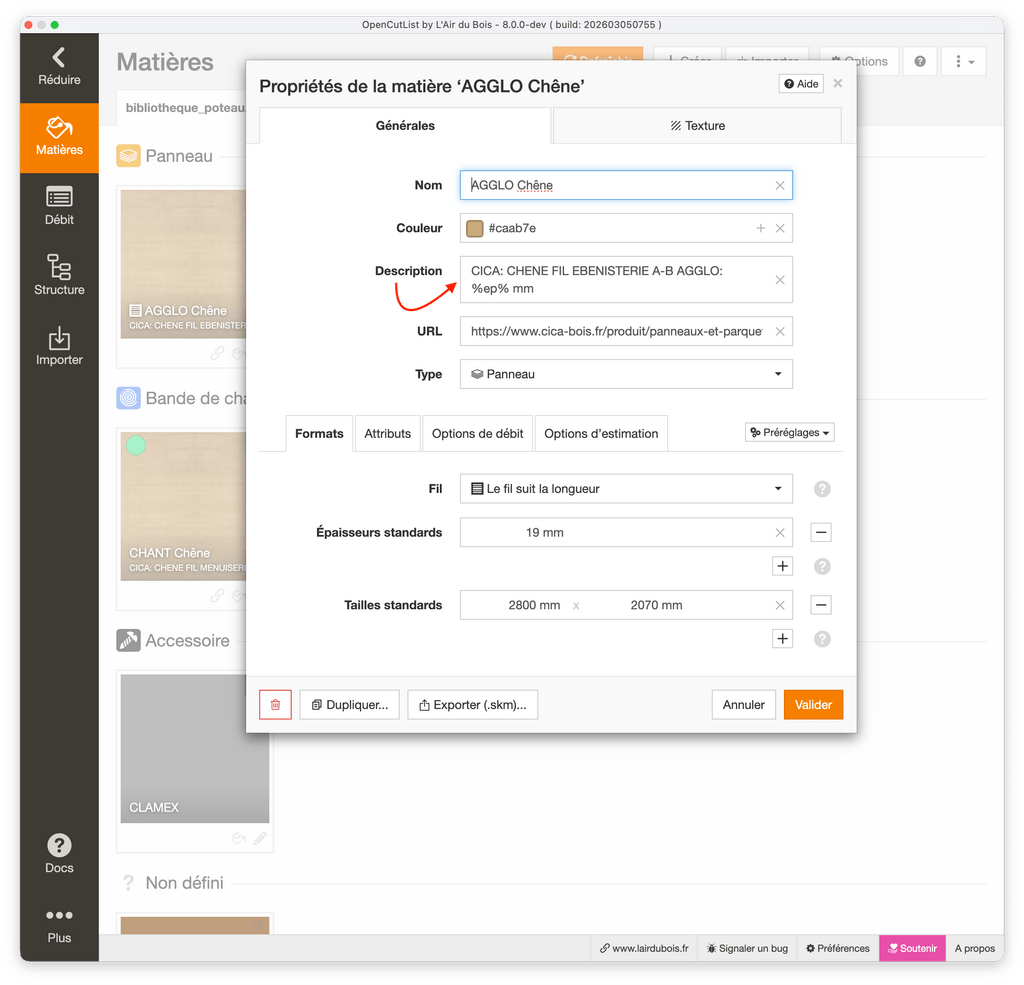Remove the 19 mm standard thickness
The width and height of the screenshot is (1024, 985).
click(x=821, y=533)
